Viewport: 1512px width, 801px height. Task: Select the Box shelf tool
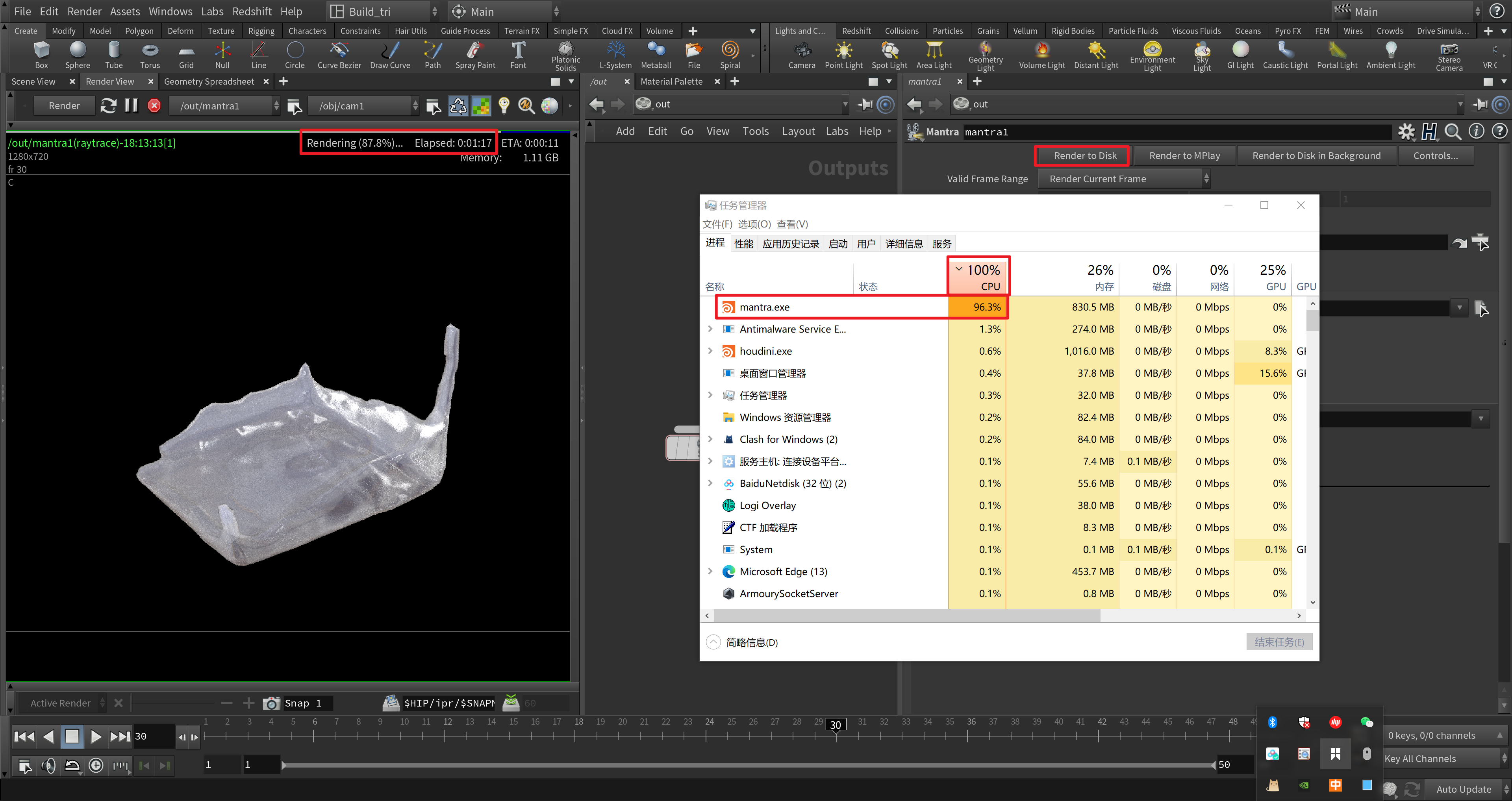tap(41, 55)
